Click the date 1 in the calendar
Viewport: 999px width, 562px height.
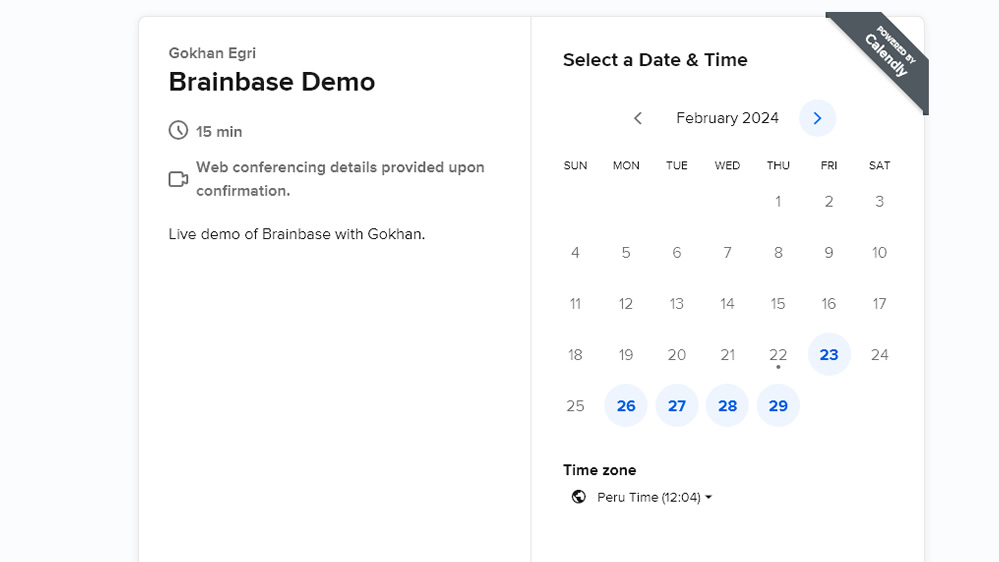(x=778, y=201)
